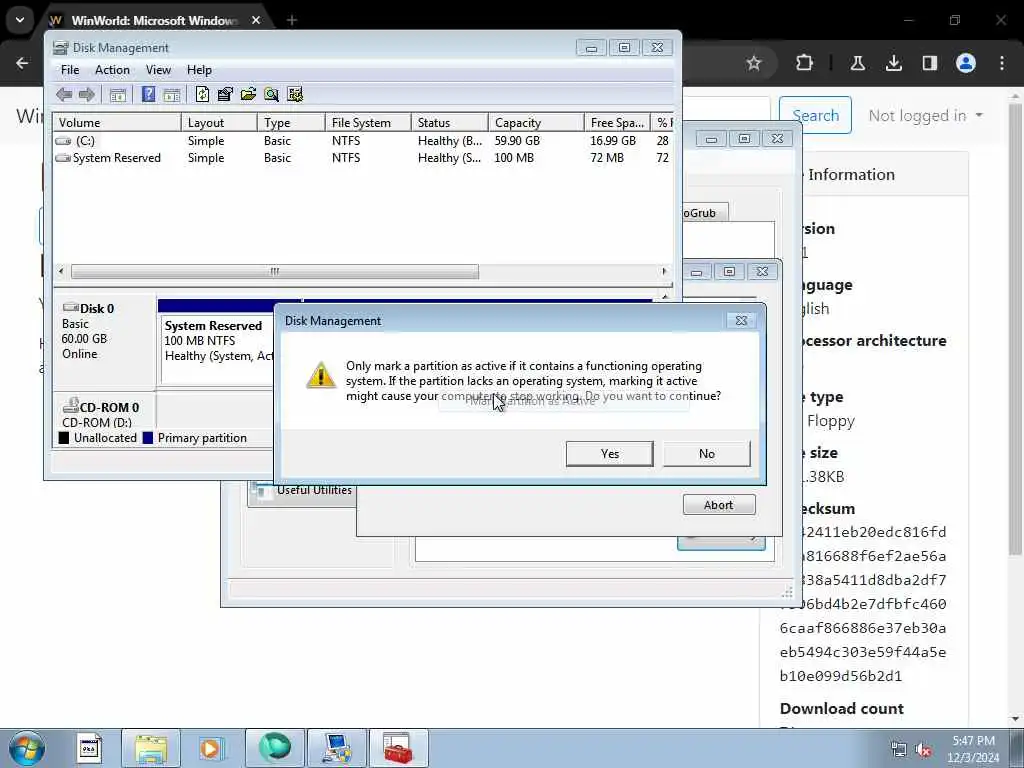Screen dimensions: 1024x768
Task: Bookmark page with the star icon
Action: (754, 63)
